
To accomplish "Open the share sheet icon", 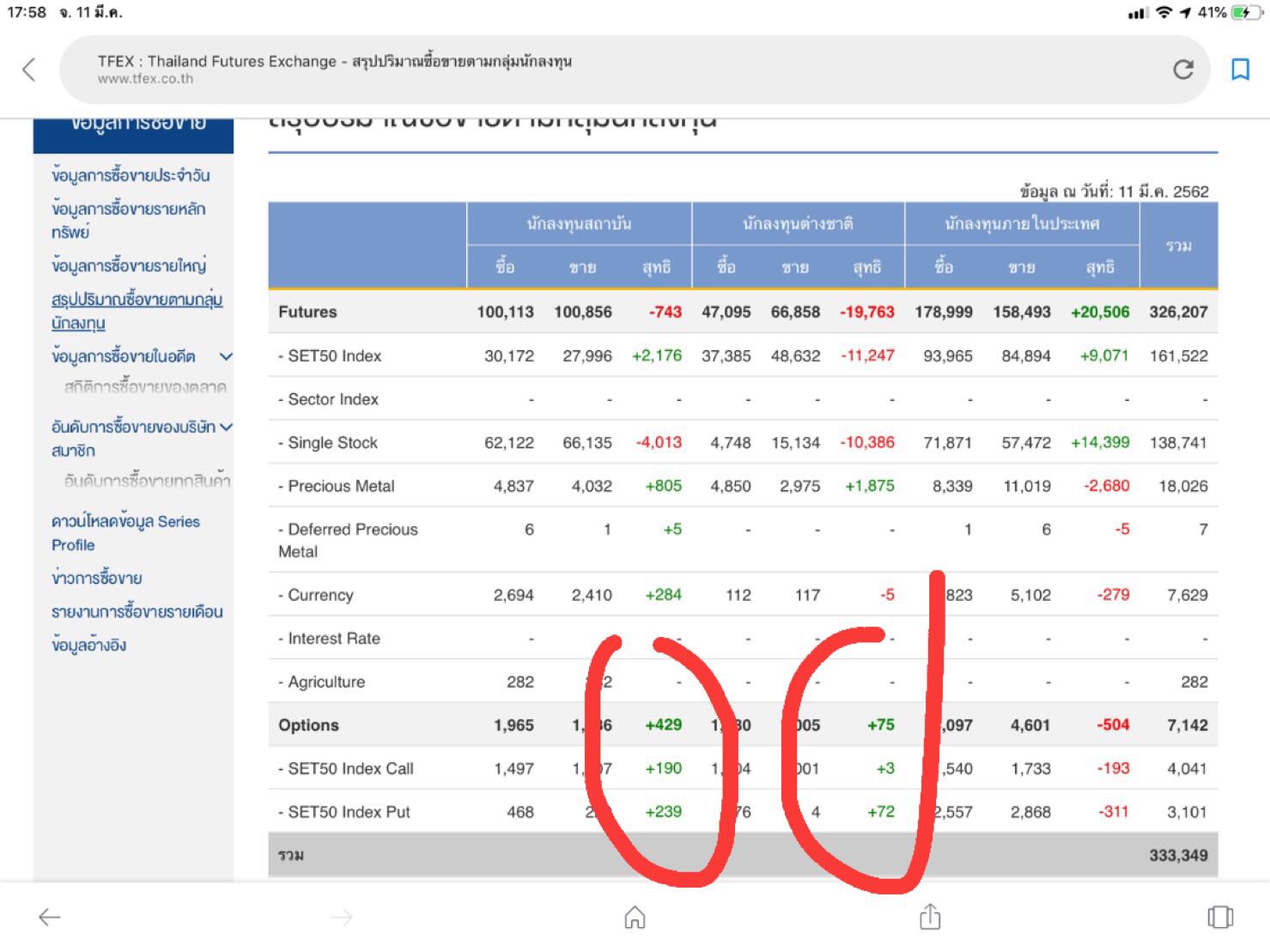I will point(929,917).
